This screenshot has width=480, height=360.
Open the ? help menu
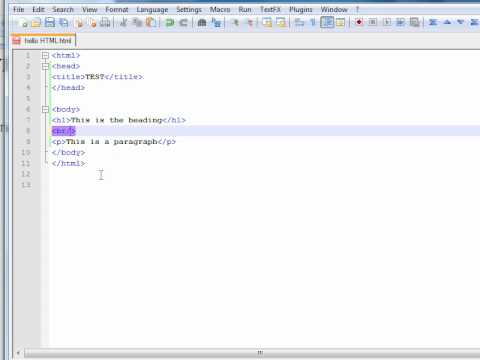point(357,9)
